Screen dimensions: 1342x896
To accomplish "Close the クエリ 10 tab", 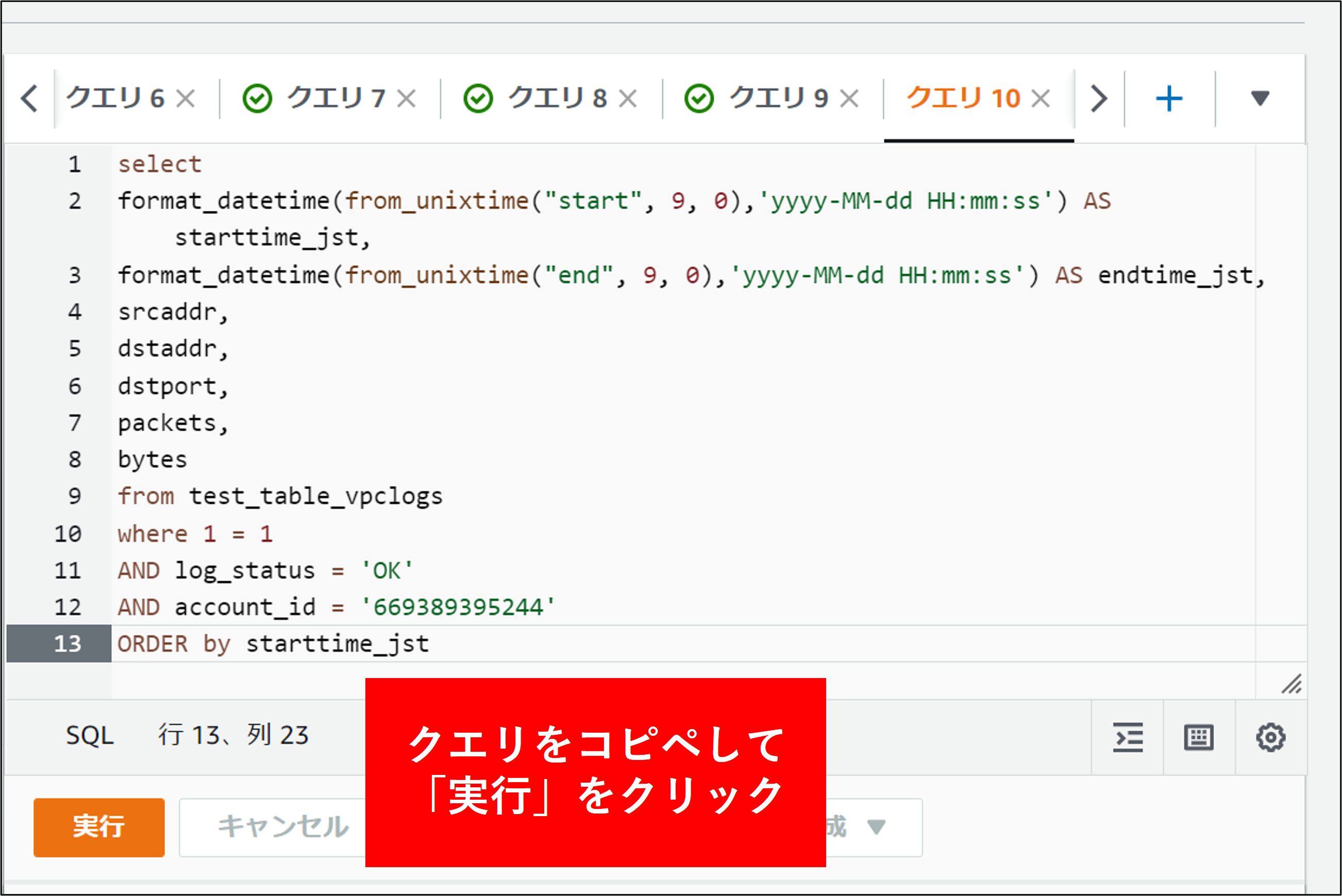I will click(1041, 98).
